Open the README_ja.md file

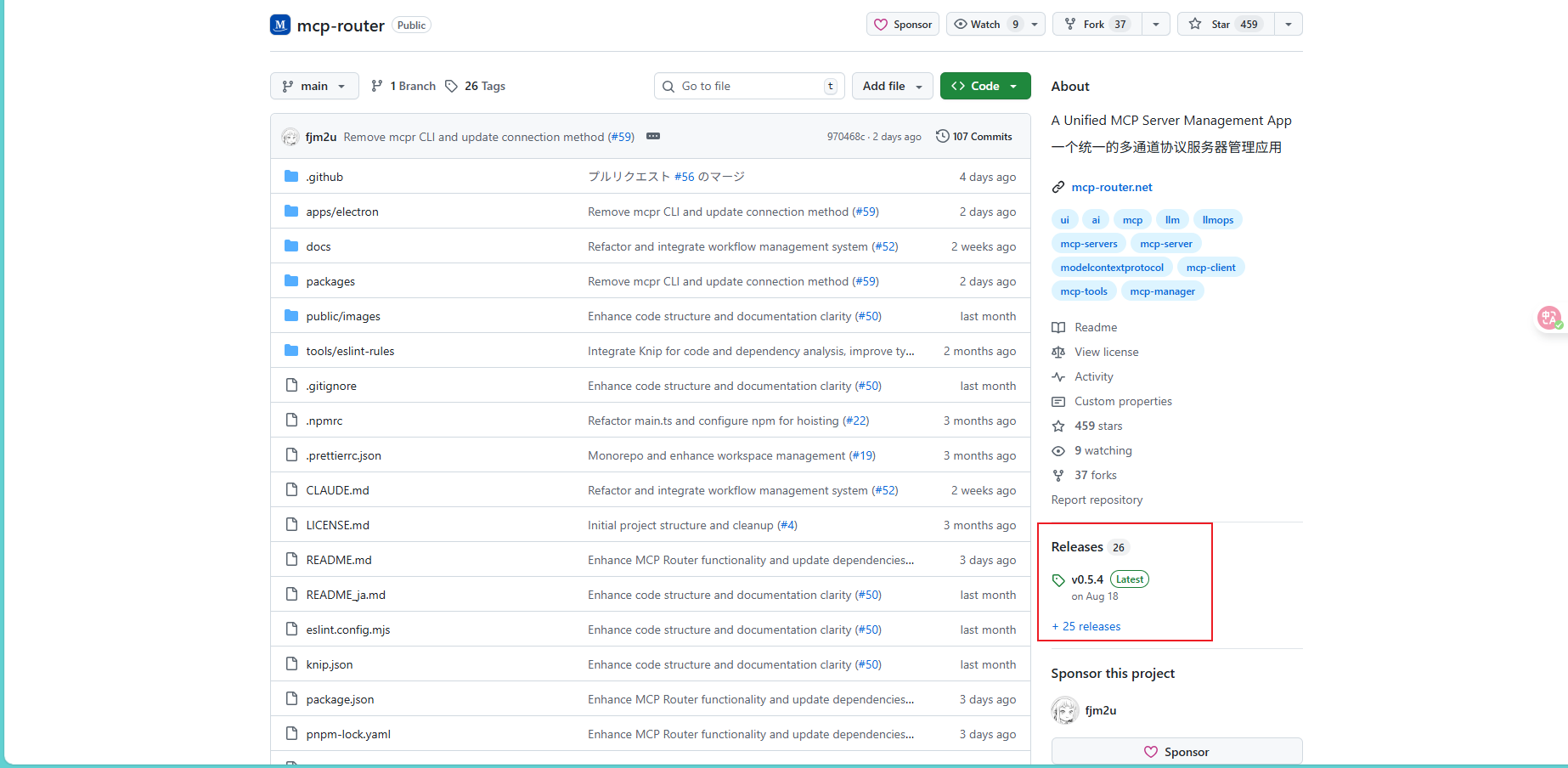(x=346, y=595)
